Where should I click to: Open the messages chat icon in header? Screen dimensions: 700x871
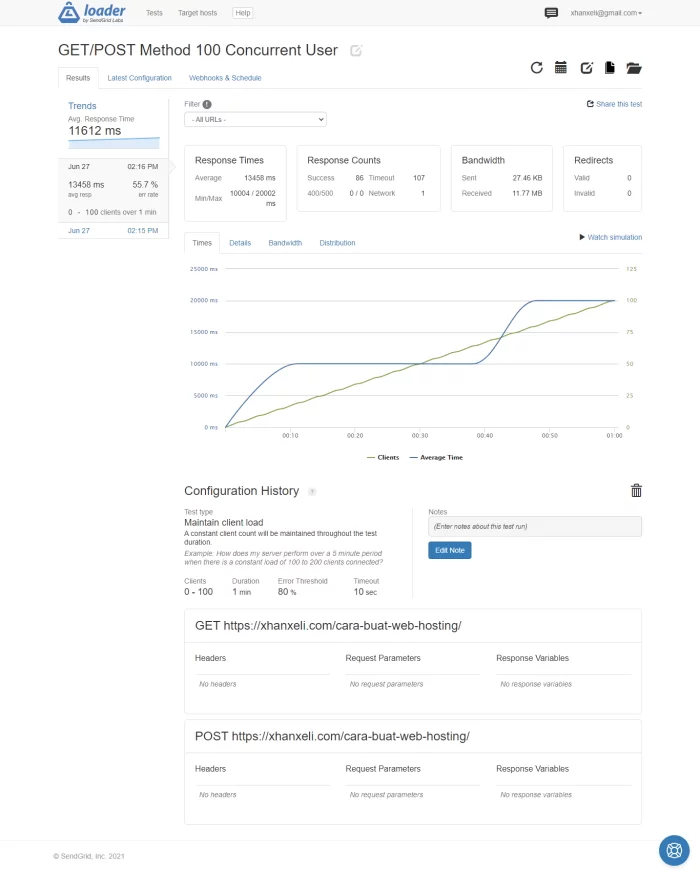point(551,13)
